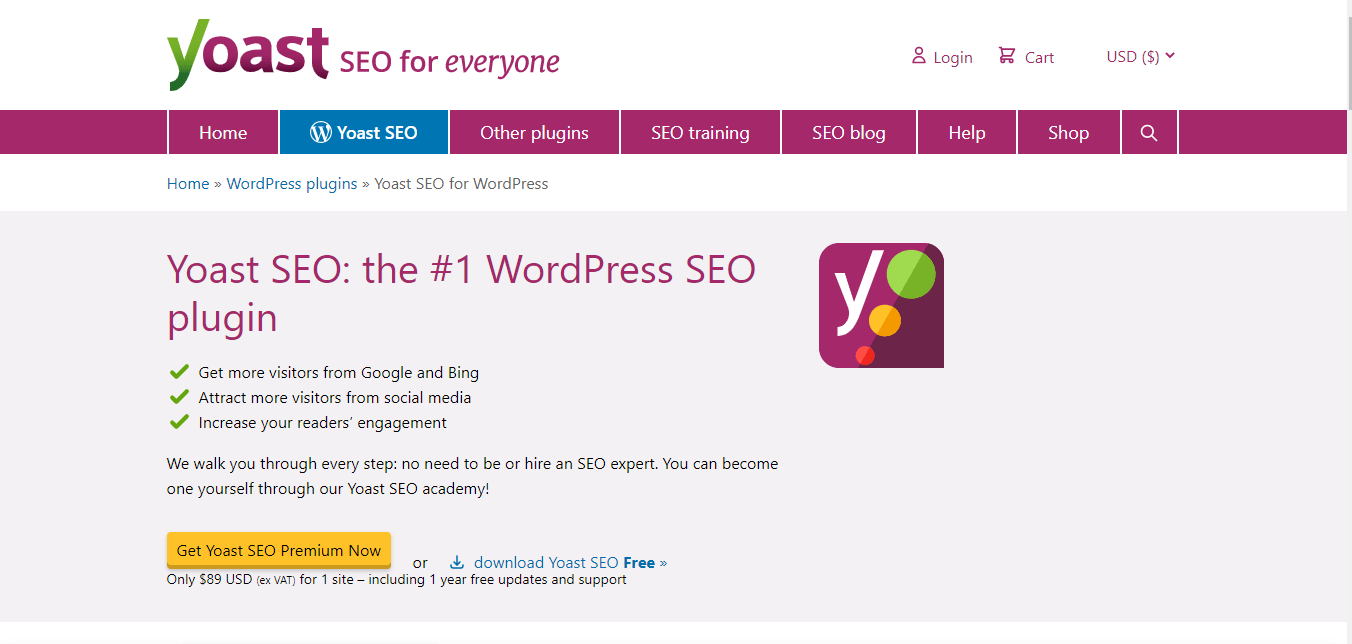Click the shopping cart icon
This screenshot has width=1352, height=644.
(1006, 56)
